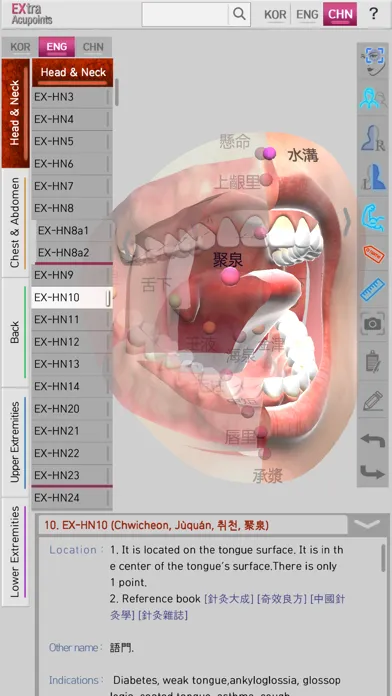Image resolution: width=392 pixels, height=696 pixels.
Task: Click the search magnifier icon
Action: (239, 14)
